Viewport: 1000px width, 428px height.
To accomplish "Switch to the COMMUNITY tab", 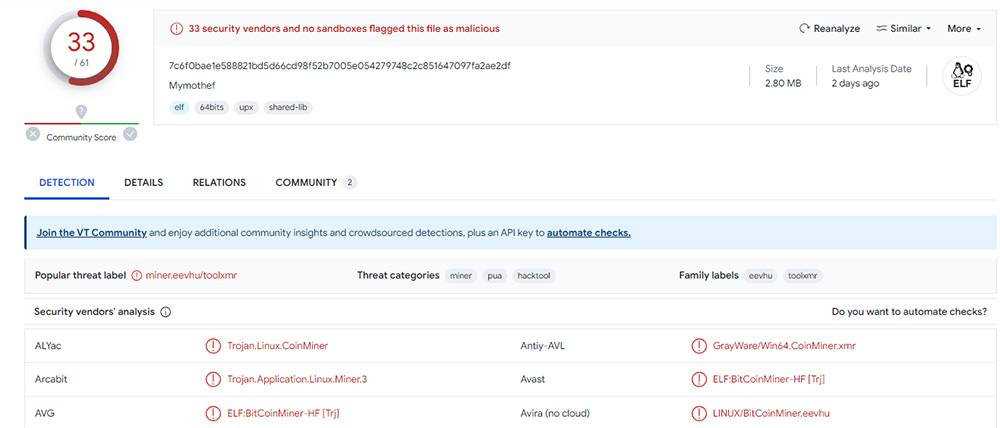I will pyautogui.click(x=306, y=182).
